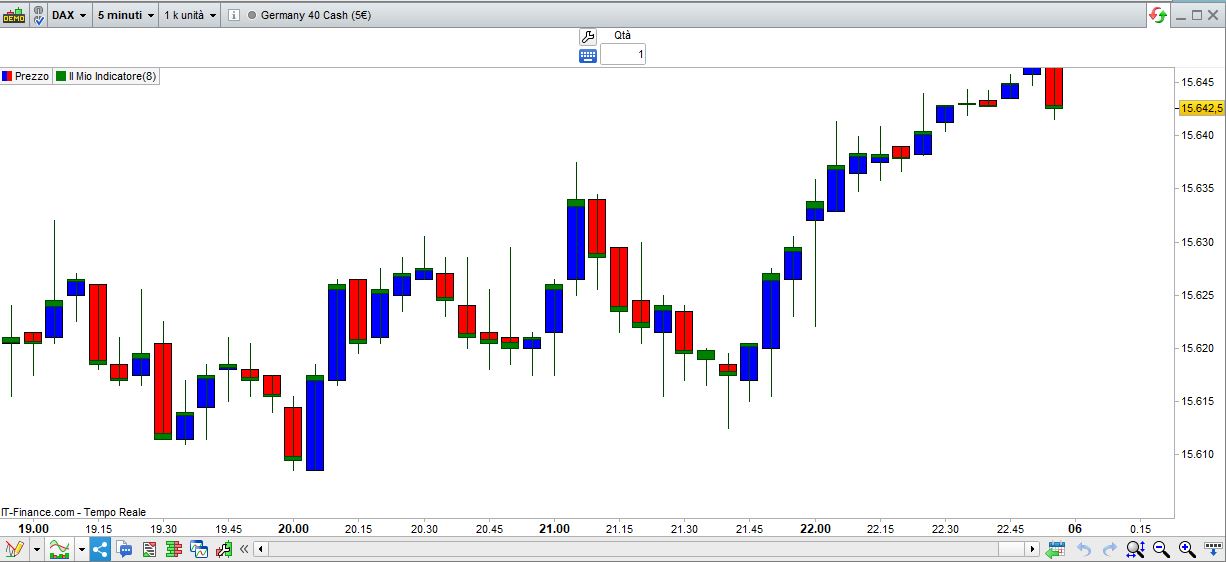Click the 15.642,5 current price tag
The width and height of the screenshot is (1226, 562).
point(1202,108)
